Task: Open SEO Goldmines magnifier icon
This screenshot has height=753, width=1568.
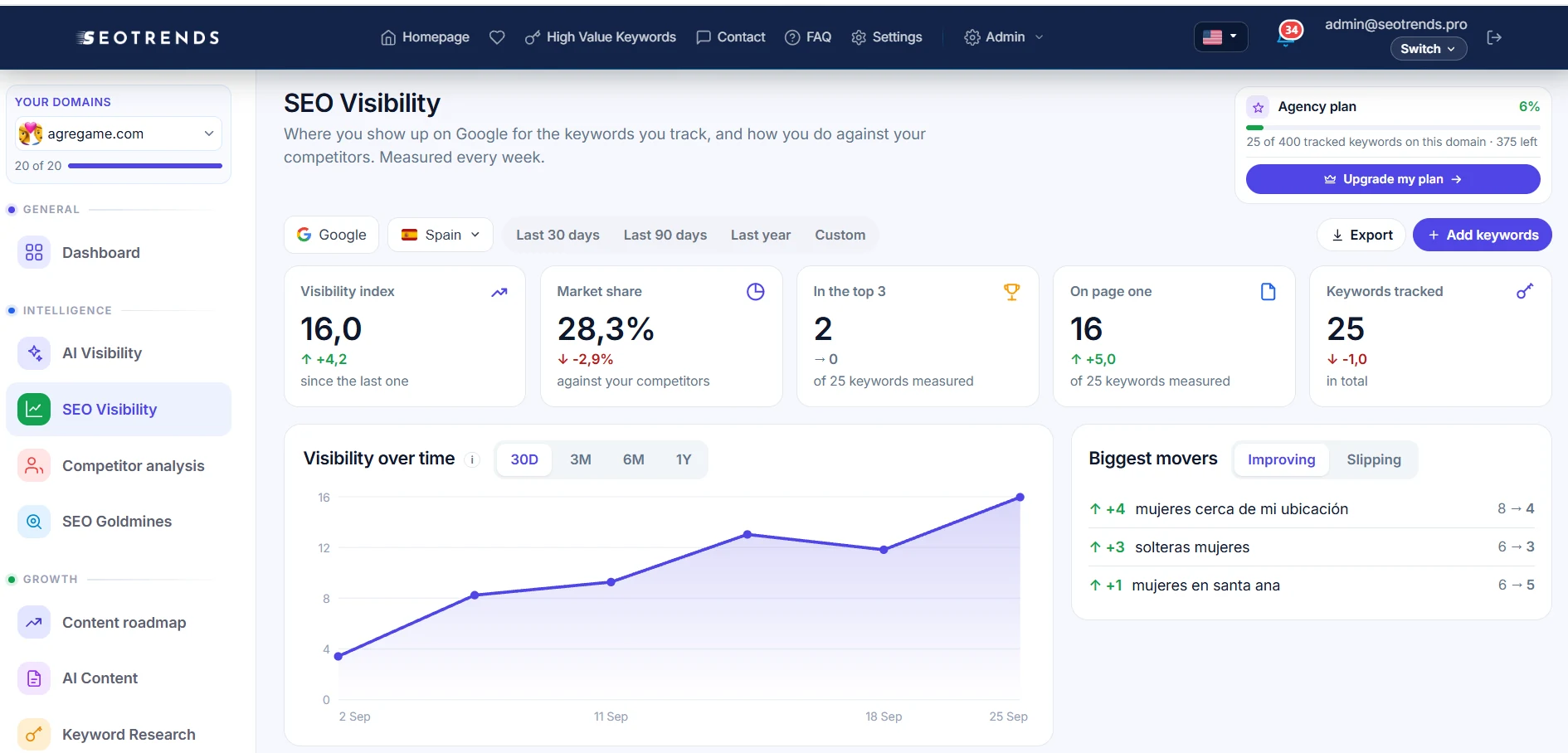Action: coord(34,522)
